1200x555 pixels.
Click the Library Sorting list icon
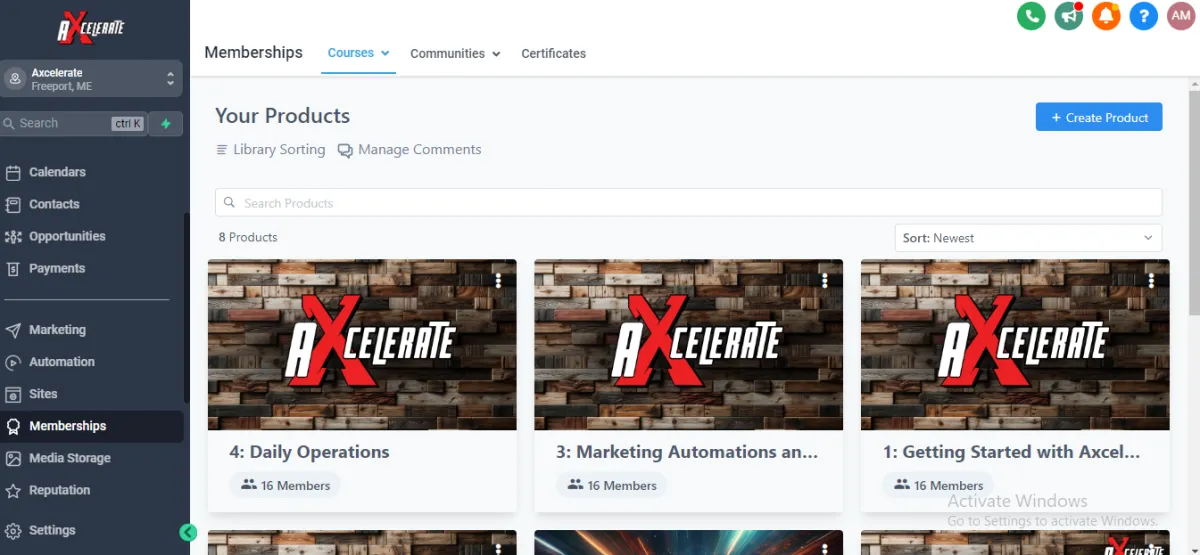222,150
